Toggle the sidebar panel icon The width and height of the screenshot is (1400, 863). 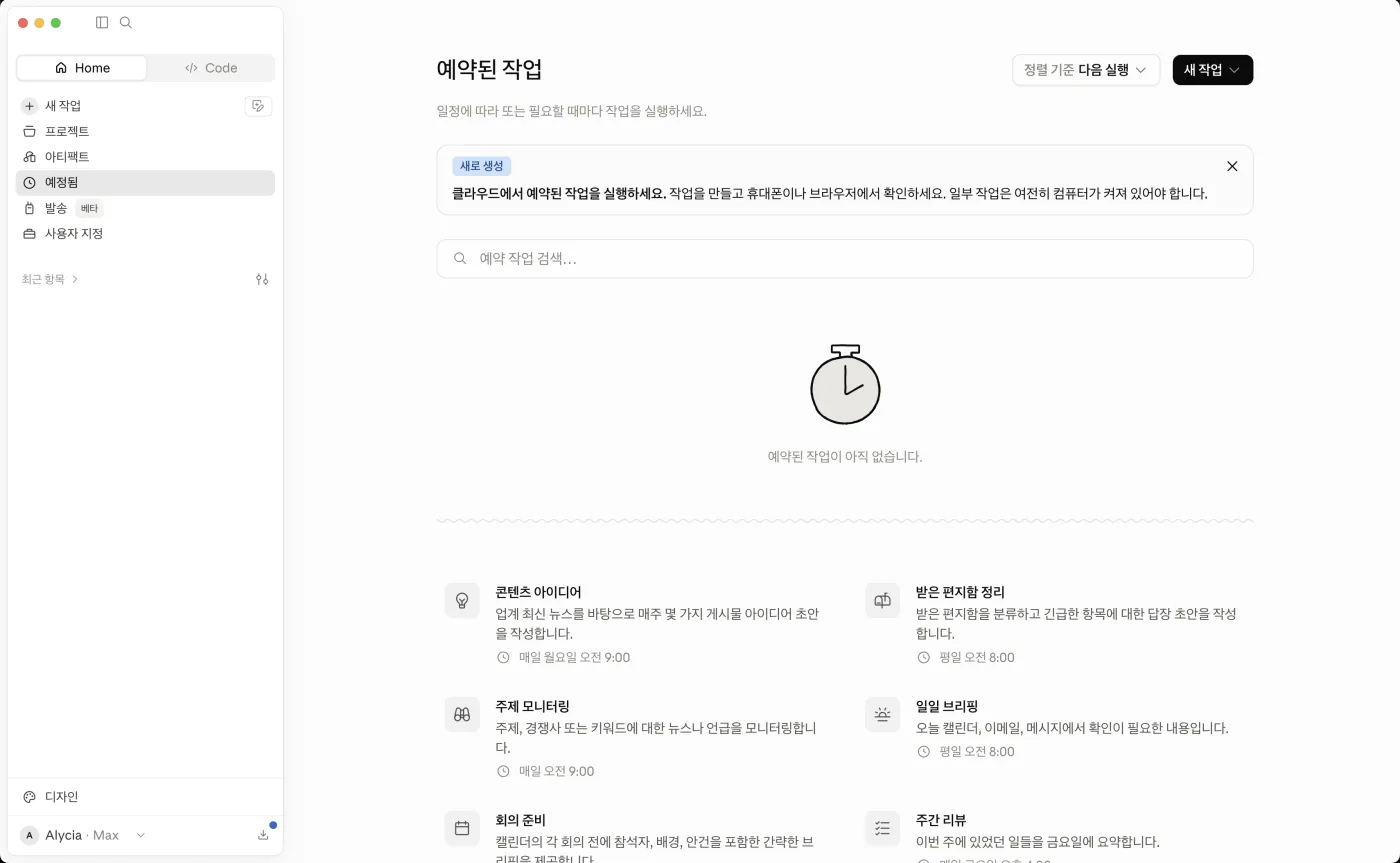tap(102, 22)
